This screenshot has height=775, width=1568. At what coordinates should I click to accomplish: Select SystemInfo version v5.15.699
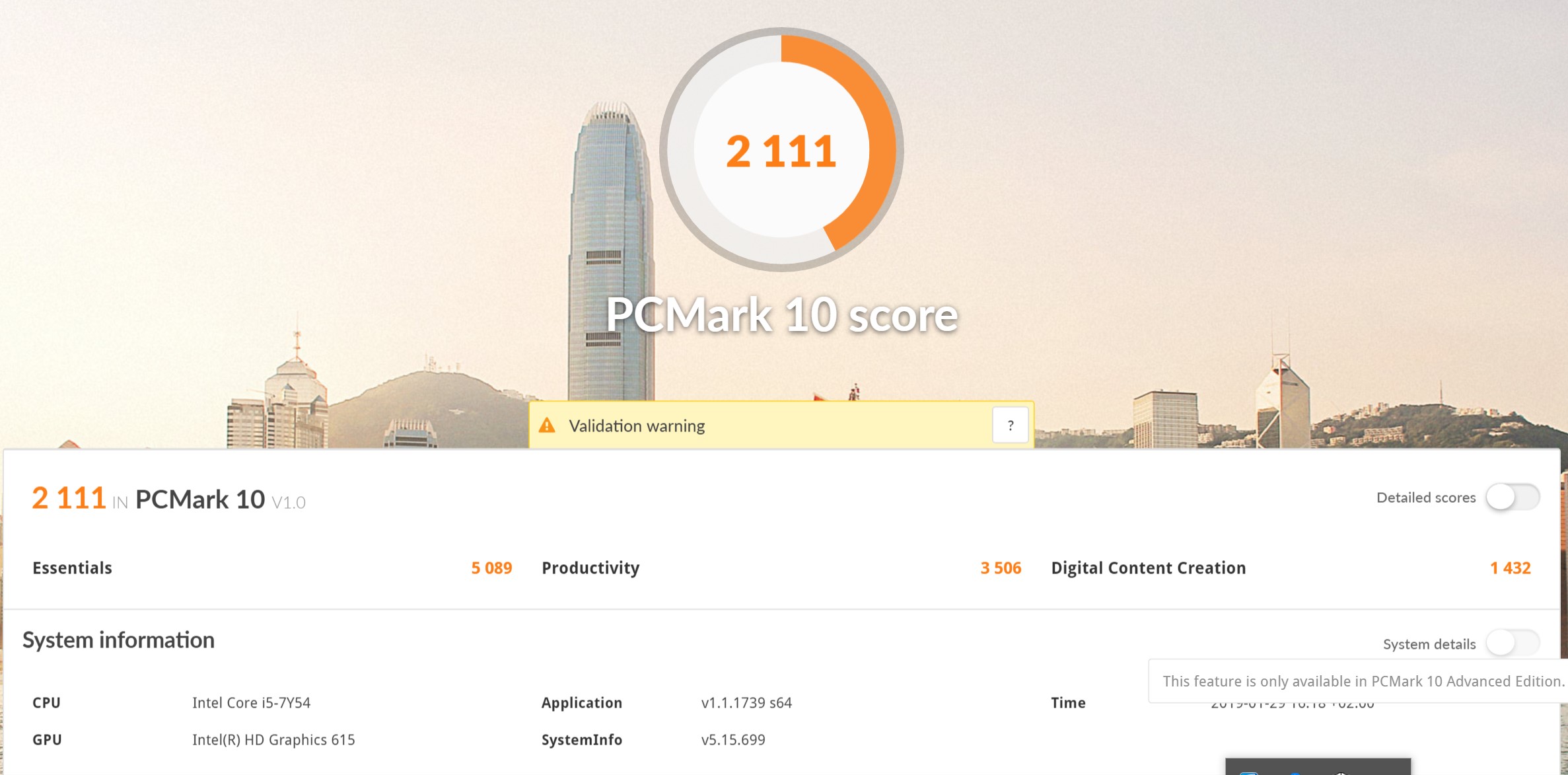tap(733, 740)
